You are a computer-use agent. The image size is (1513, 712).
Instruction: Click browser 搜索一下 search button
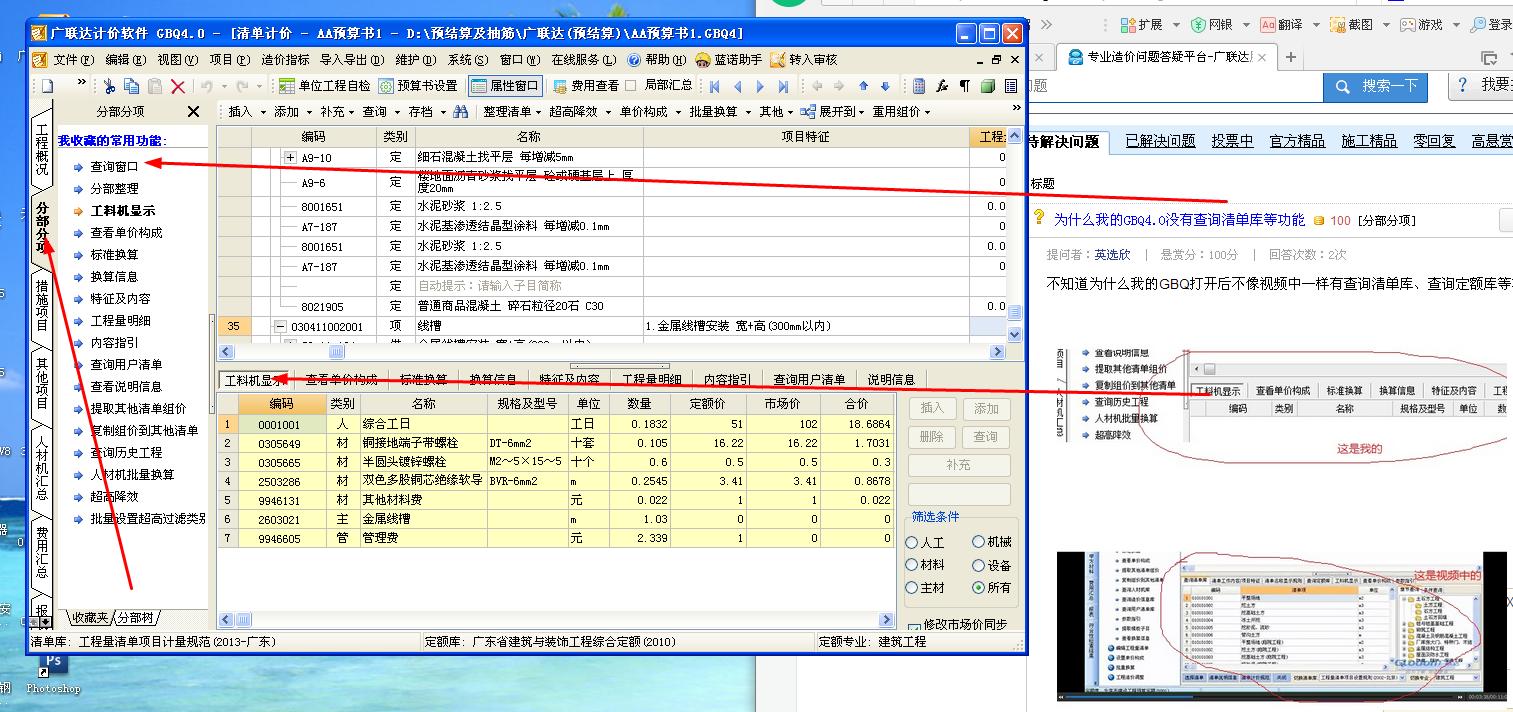[1377, 86]
